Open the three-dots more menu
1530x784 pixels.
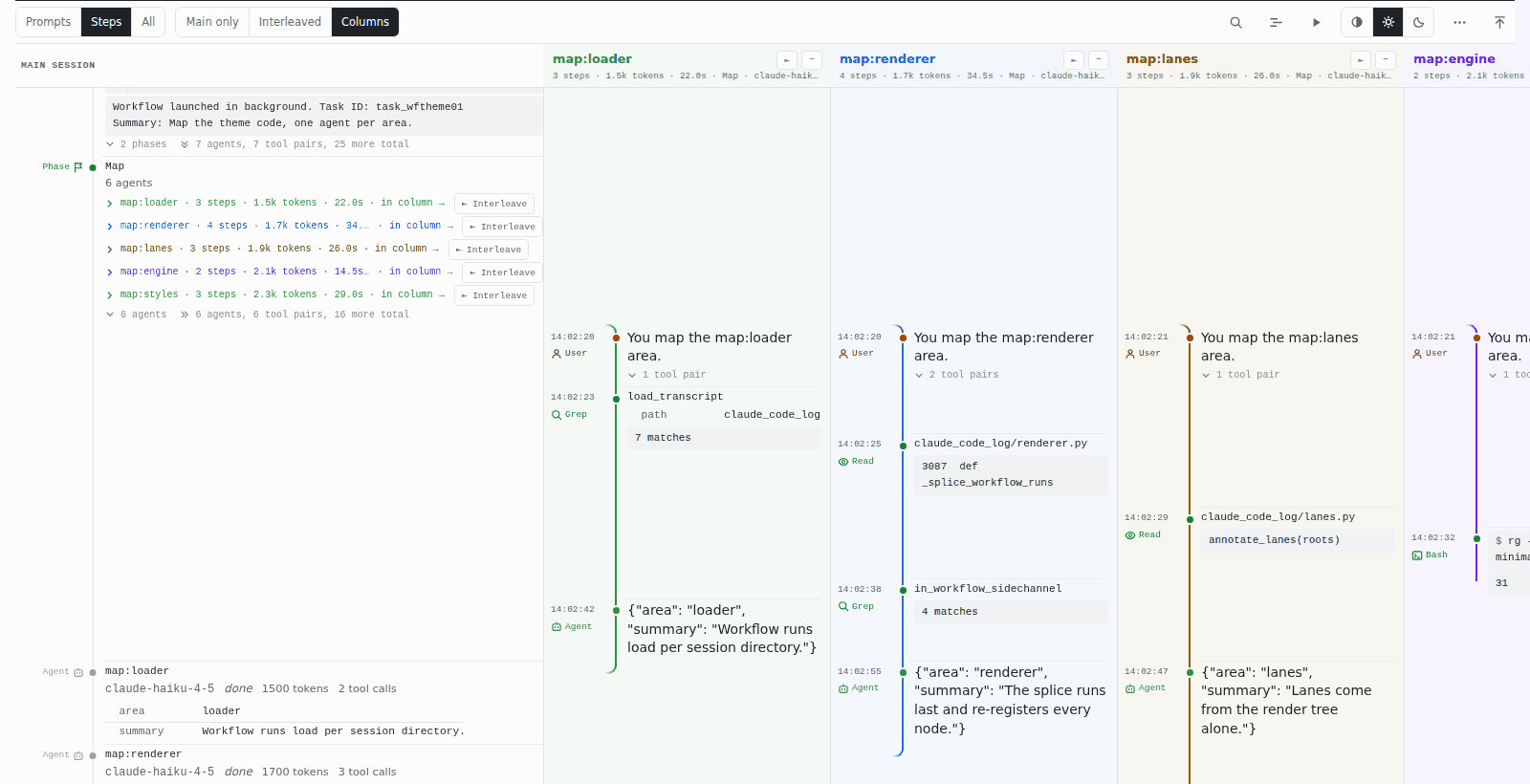(1459, 22)
